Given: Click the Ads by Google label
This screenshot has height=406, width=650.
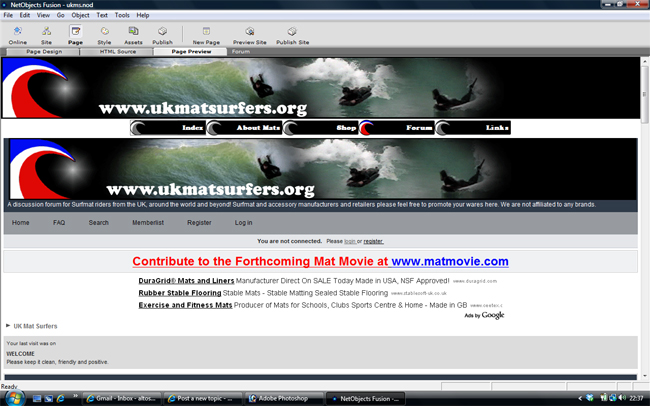Looking at the screenshot, I should 484,316.
